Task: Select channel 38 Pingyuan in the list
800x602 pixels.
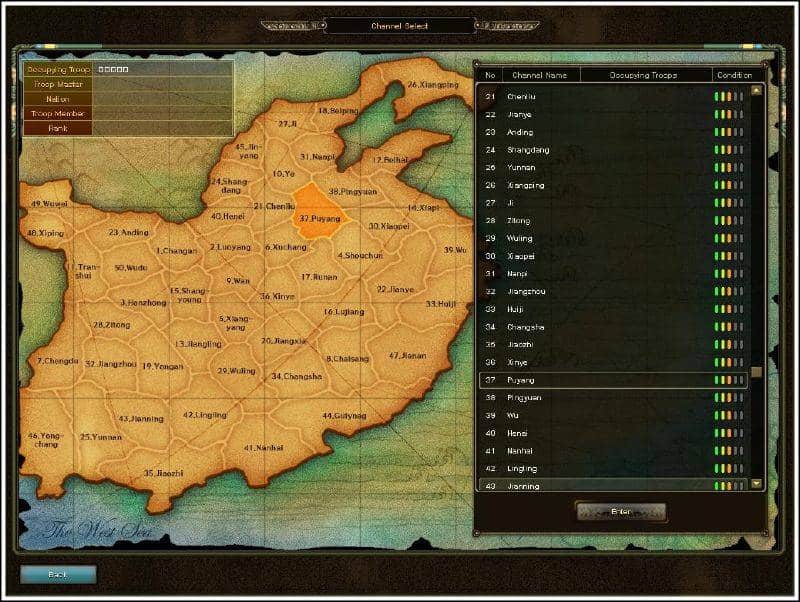Action: point(613,397)
